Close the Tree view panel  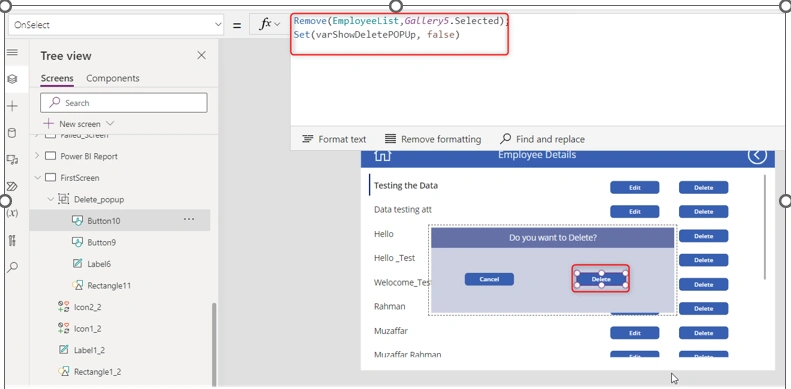click(201, 55)
